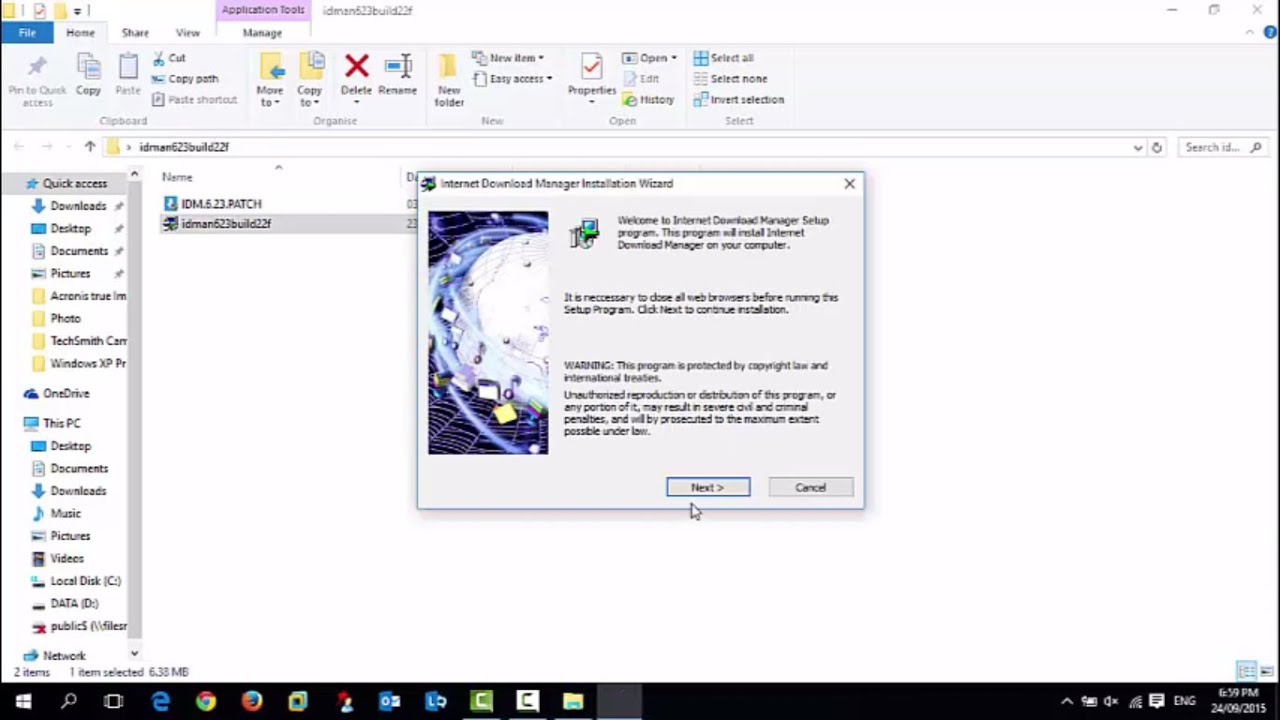Image resolution: width=1280 pixels, height=720 pixels.
Task: Open the Manage tab under Application Tools
Action: pos(262,33)
